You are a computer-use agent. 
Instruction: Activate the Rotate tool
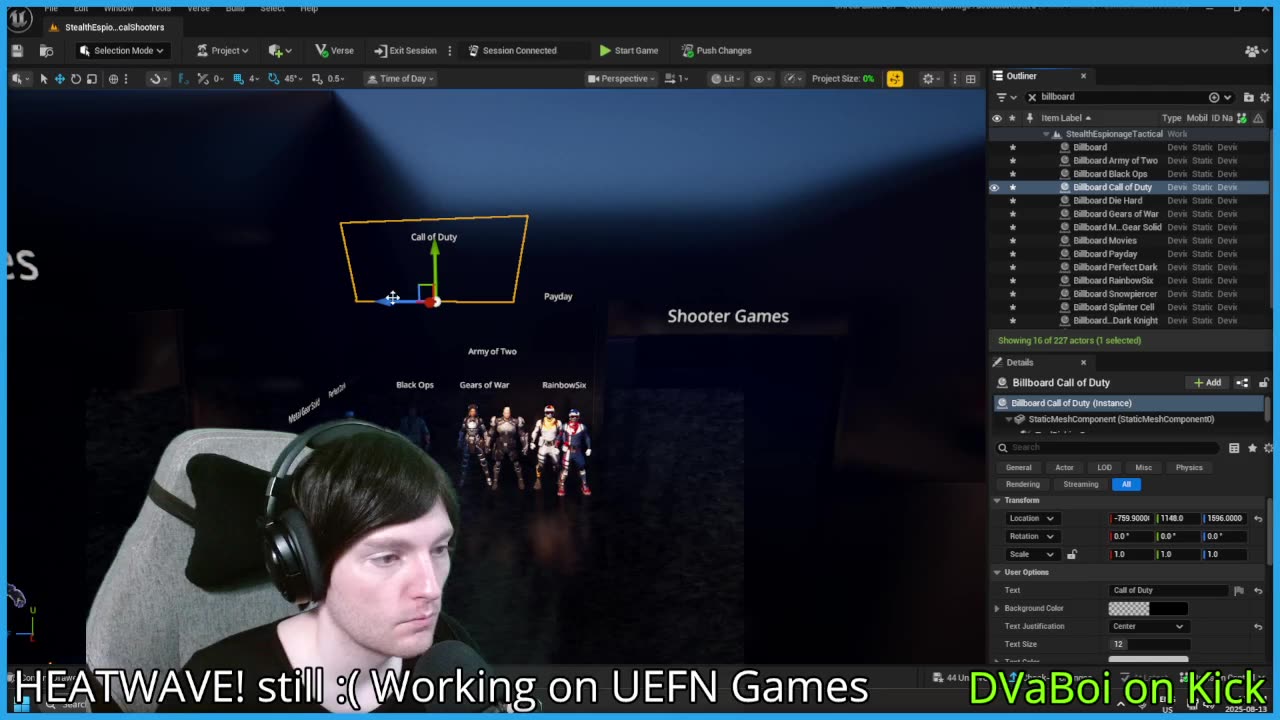click(x=75, y=78)
